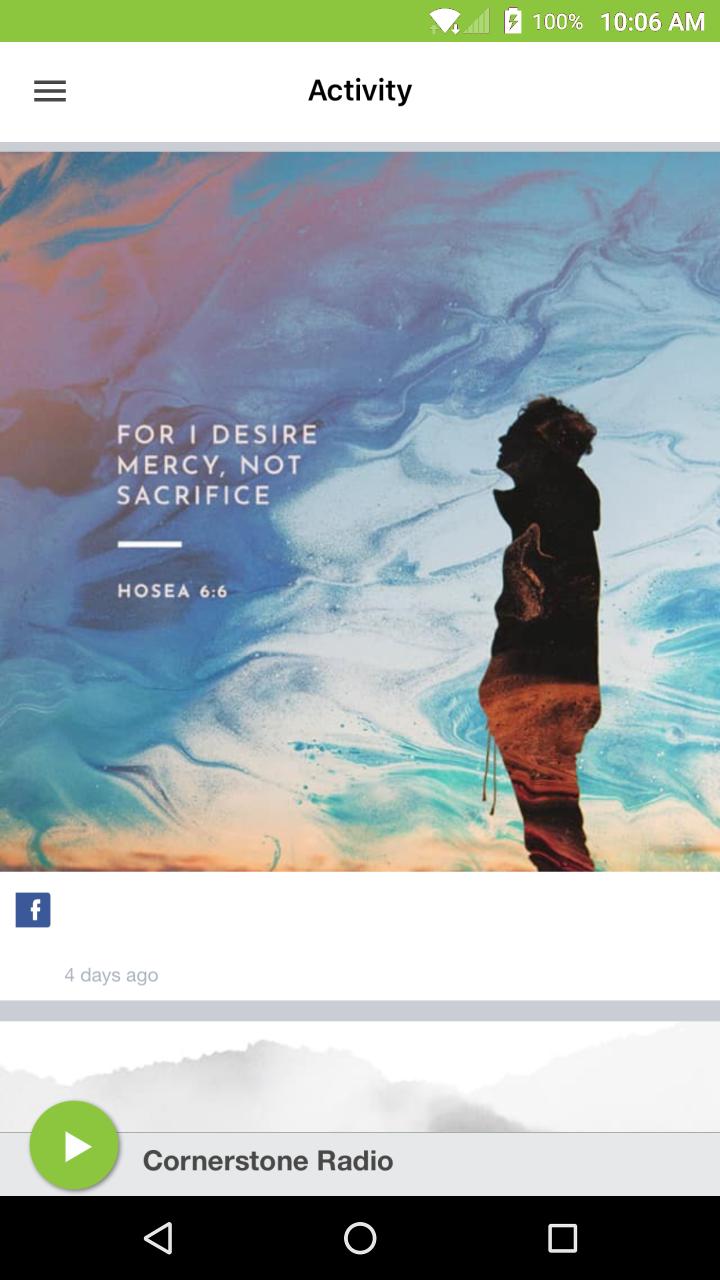This screenshot has width=720, height=1280.
Task: Tap the white Facebook post footer area
Action: (360, 936)
